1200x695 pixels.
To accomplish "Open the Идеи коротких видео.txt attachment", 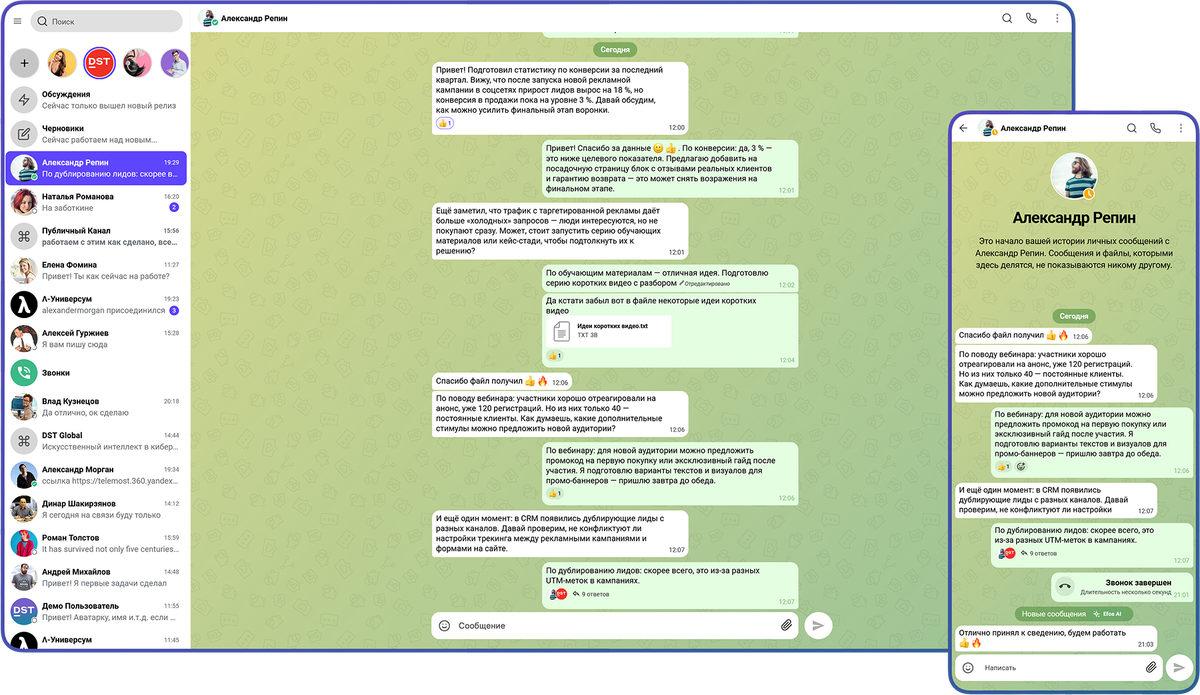I will tap(609, 331).
